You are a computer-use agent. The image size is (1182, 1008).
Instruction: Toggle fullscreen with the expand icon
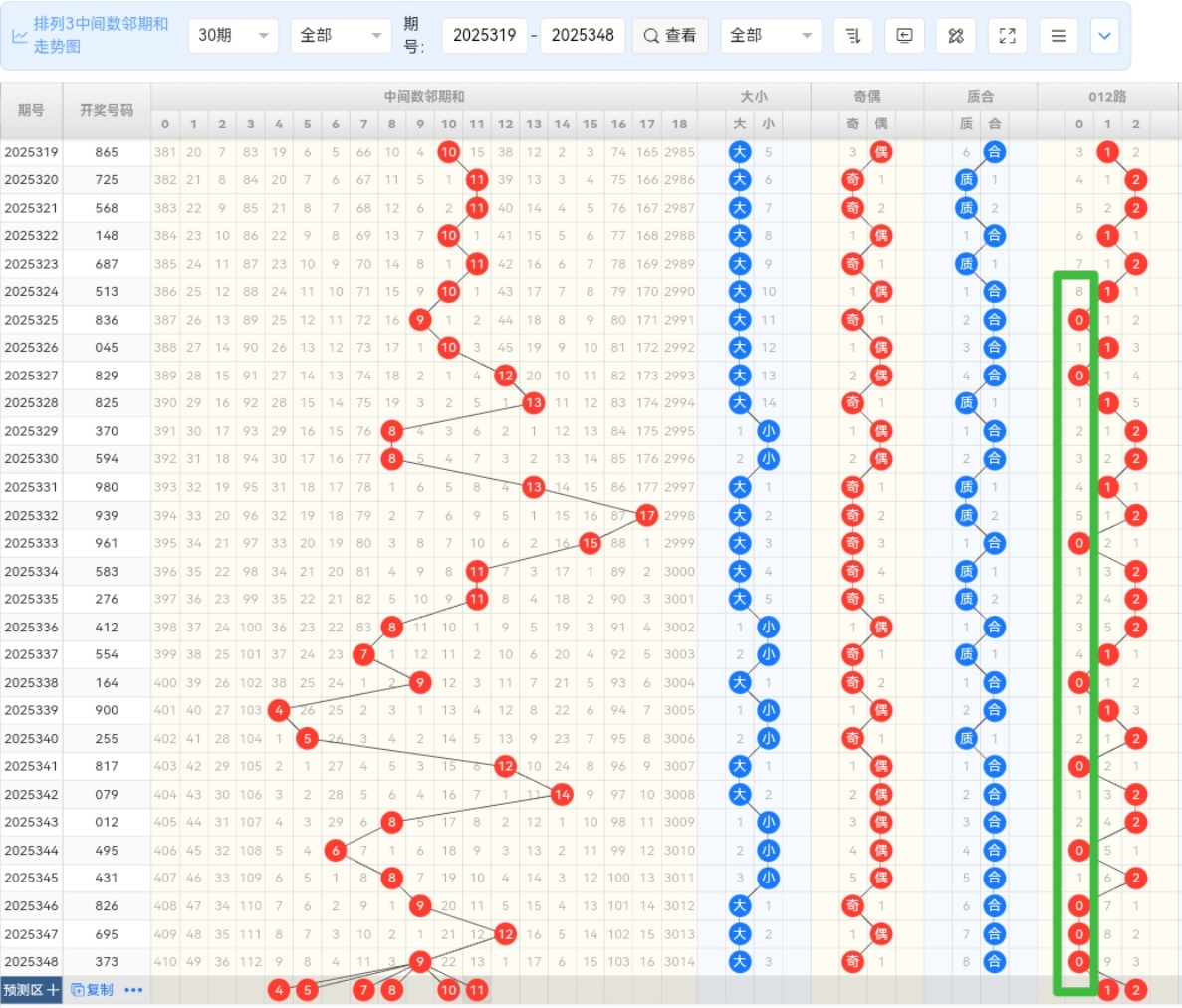tap(1007, 36)
